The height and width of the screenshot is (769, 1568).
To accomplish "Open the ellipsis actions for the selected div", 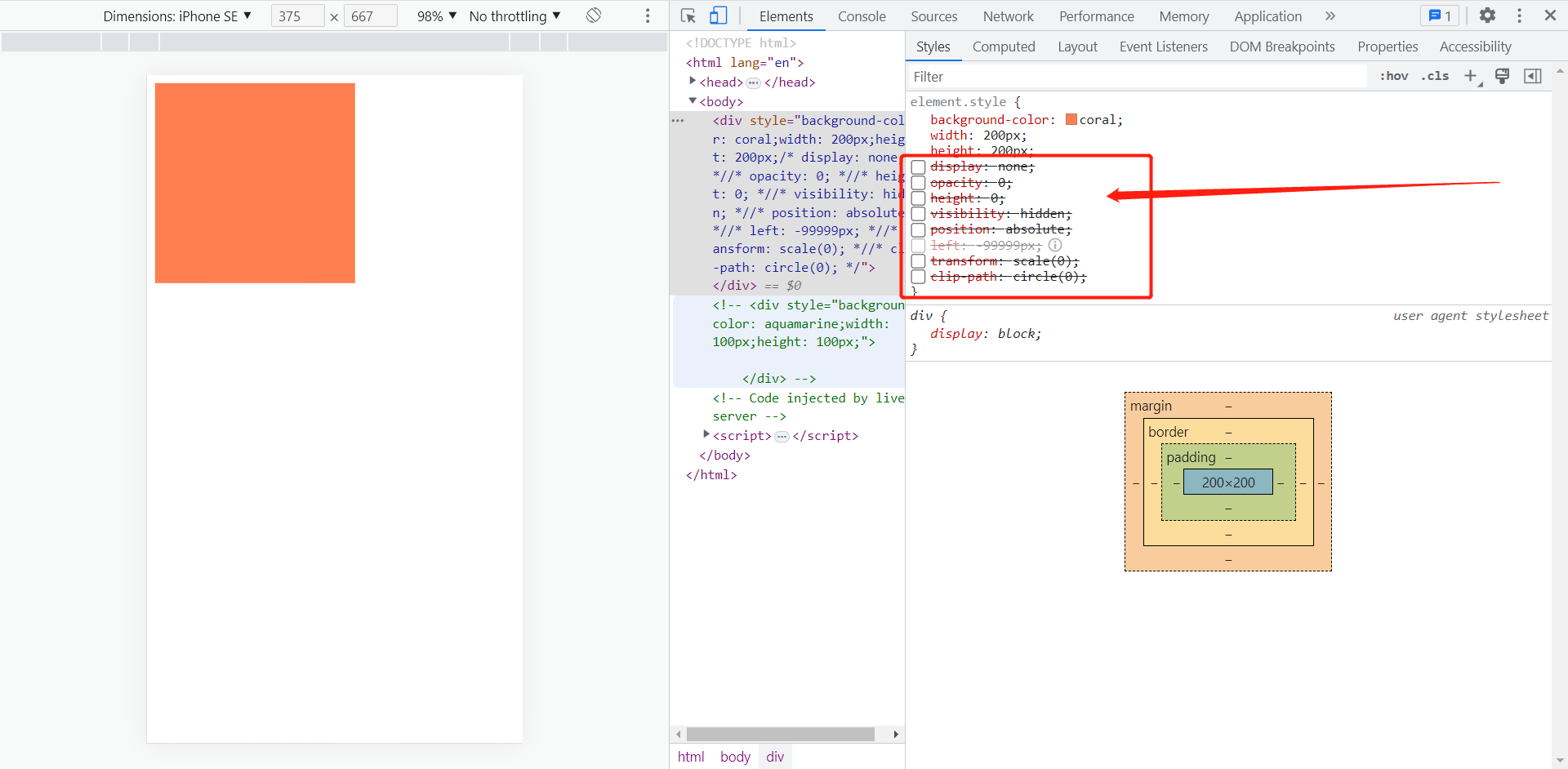I will [678, 121].
